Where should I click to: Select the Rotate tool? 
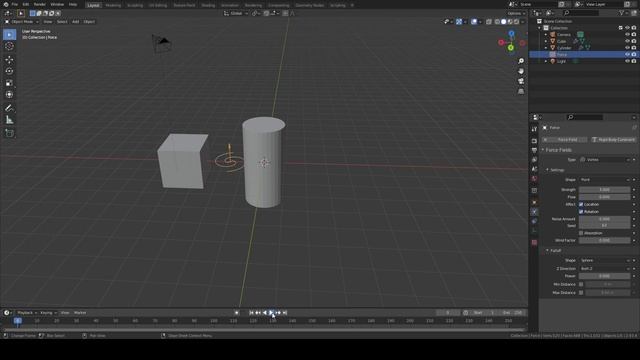click(9, 71)
